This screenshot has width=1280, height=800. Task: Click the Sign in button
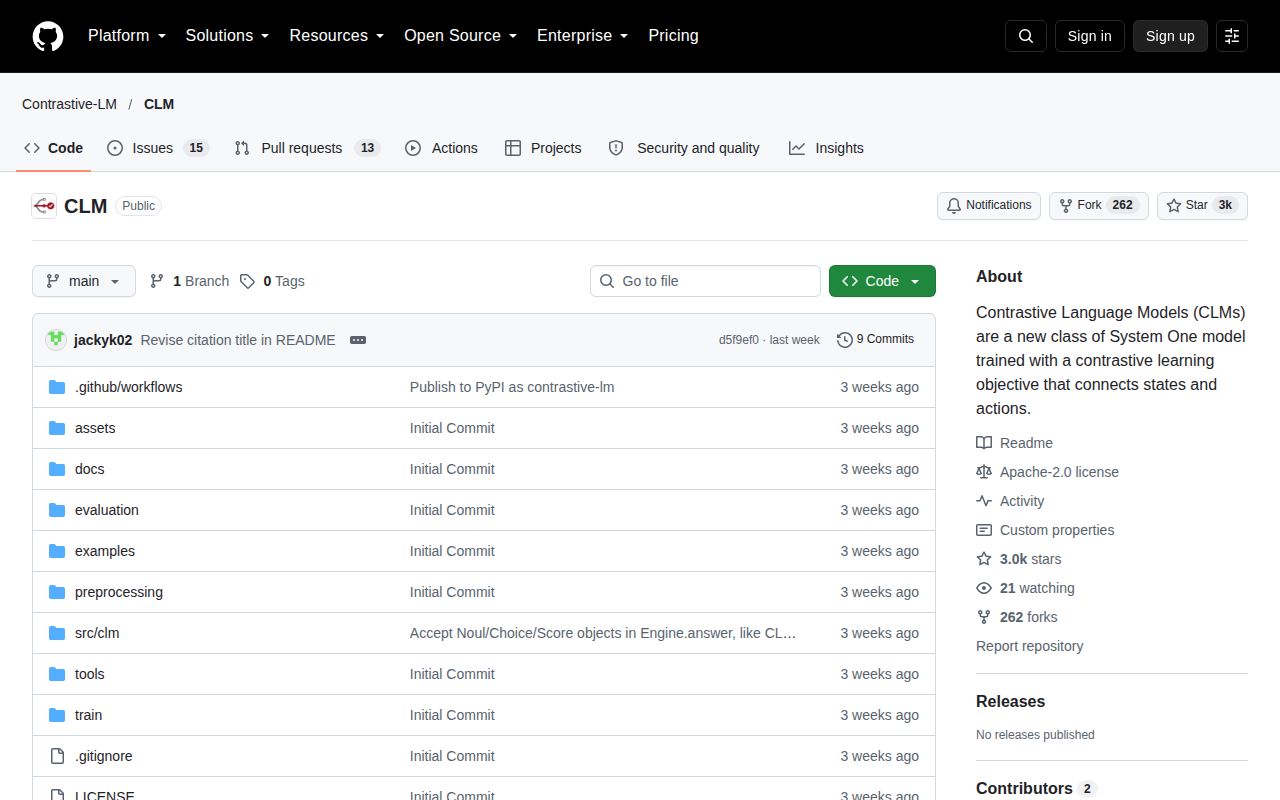point(1089,36)
